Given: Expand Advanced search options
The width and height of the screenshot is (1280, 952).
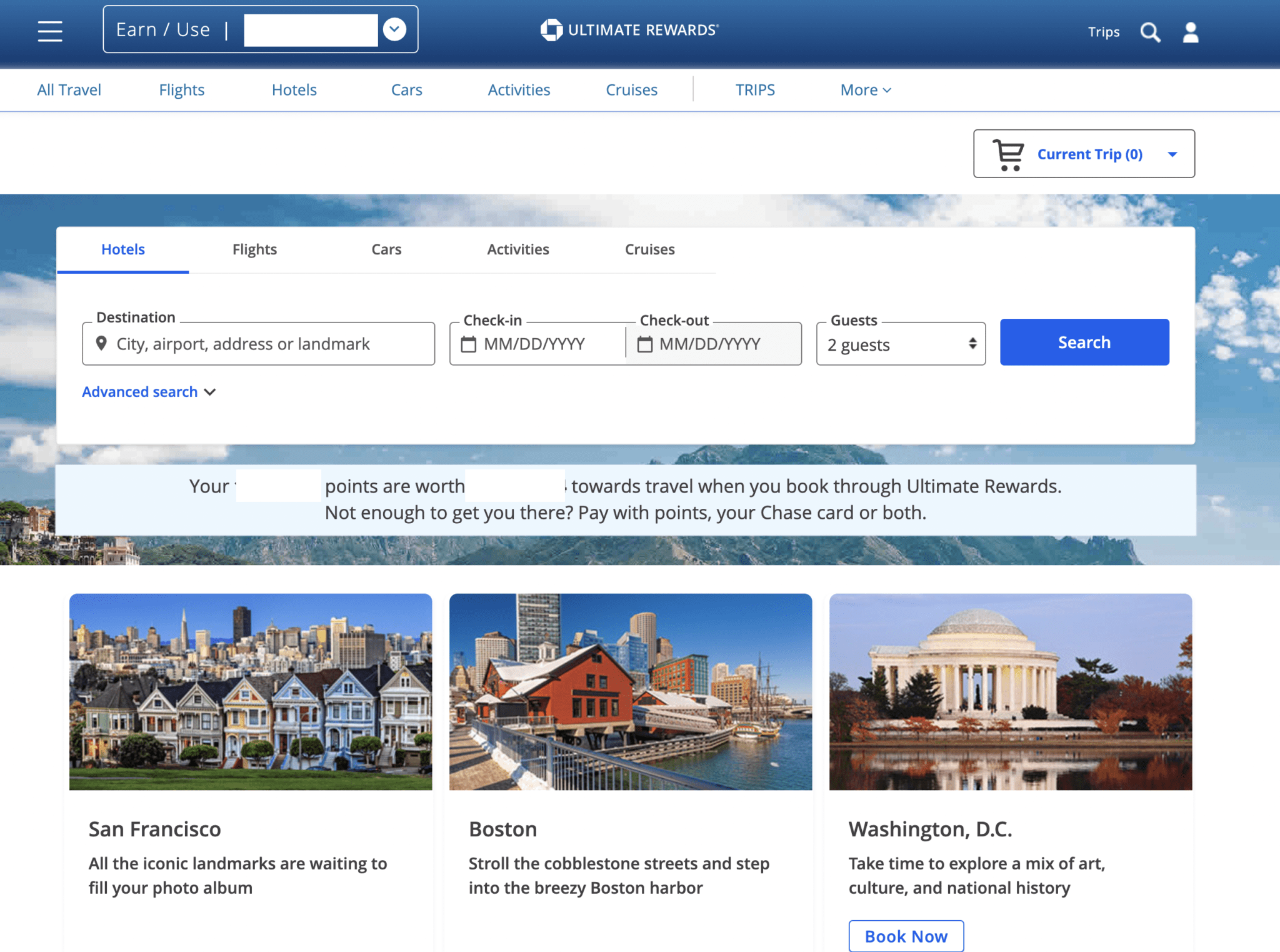Looking at the screenshot, I should 149,392.
